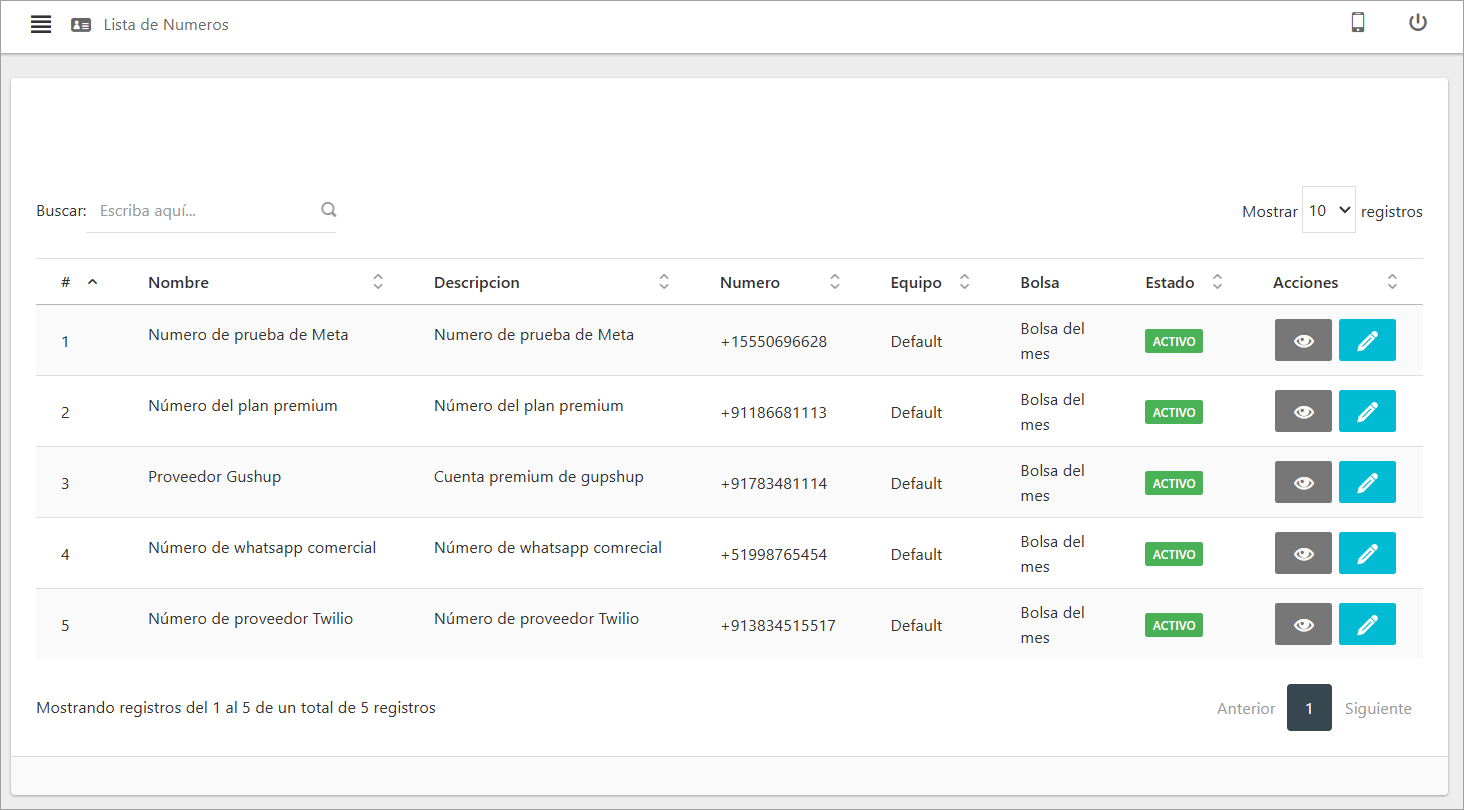Open the Mostrar registros dropdown
1464x810 pixels.
(x=1329, y=210)
